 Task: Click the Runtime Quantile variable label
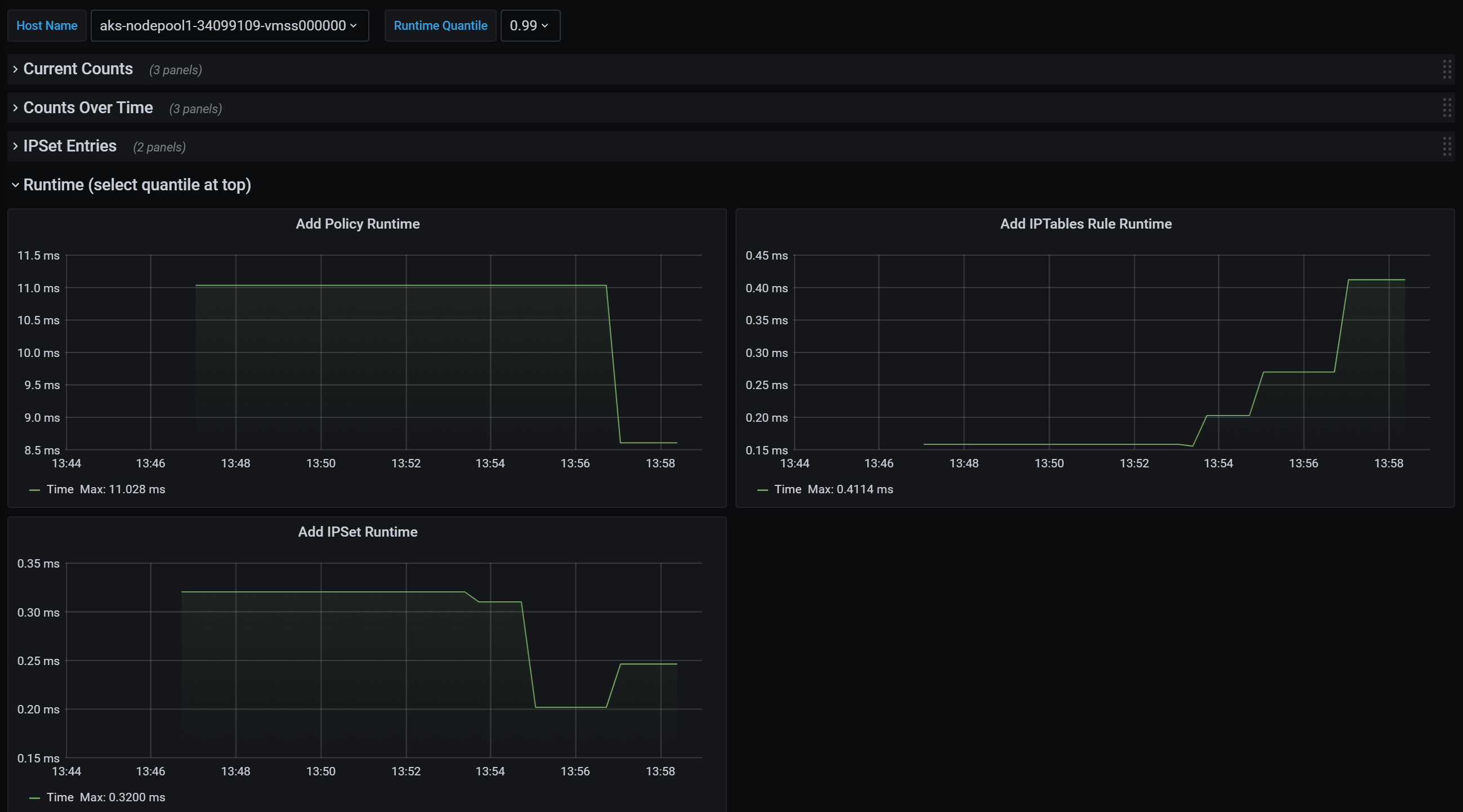(440, 25)
